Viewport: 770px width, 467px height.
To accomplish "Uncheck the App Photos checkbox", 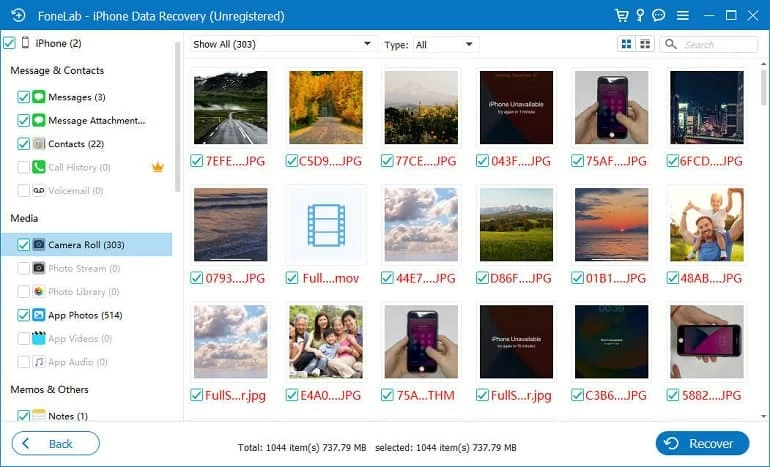I will tap(23, 315).
